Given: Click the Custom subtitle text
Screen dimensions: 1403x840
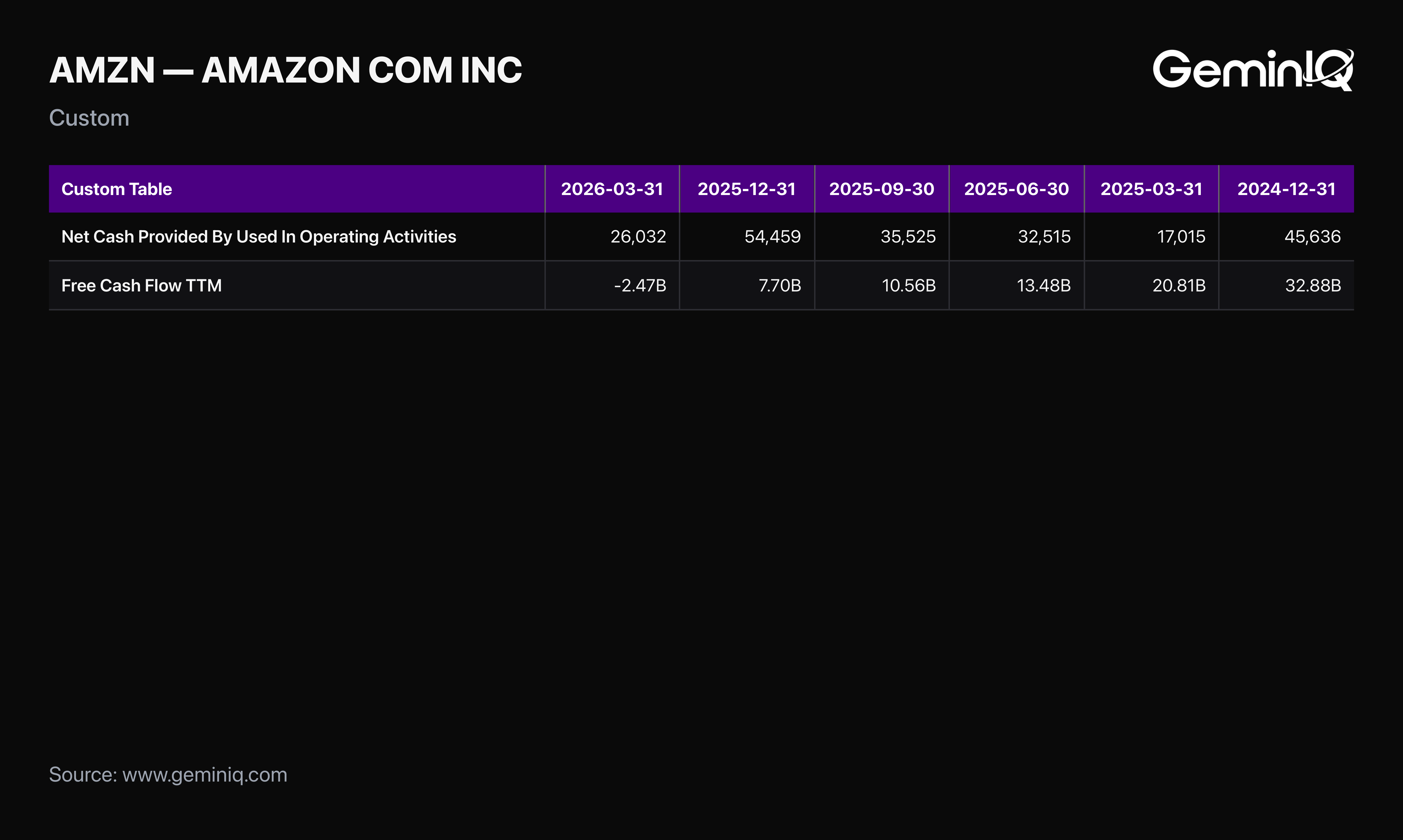Looking at the screenshot, I should click(89, 118).
